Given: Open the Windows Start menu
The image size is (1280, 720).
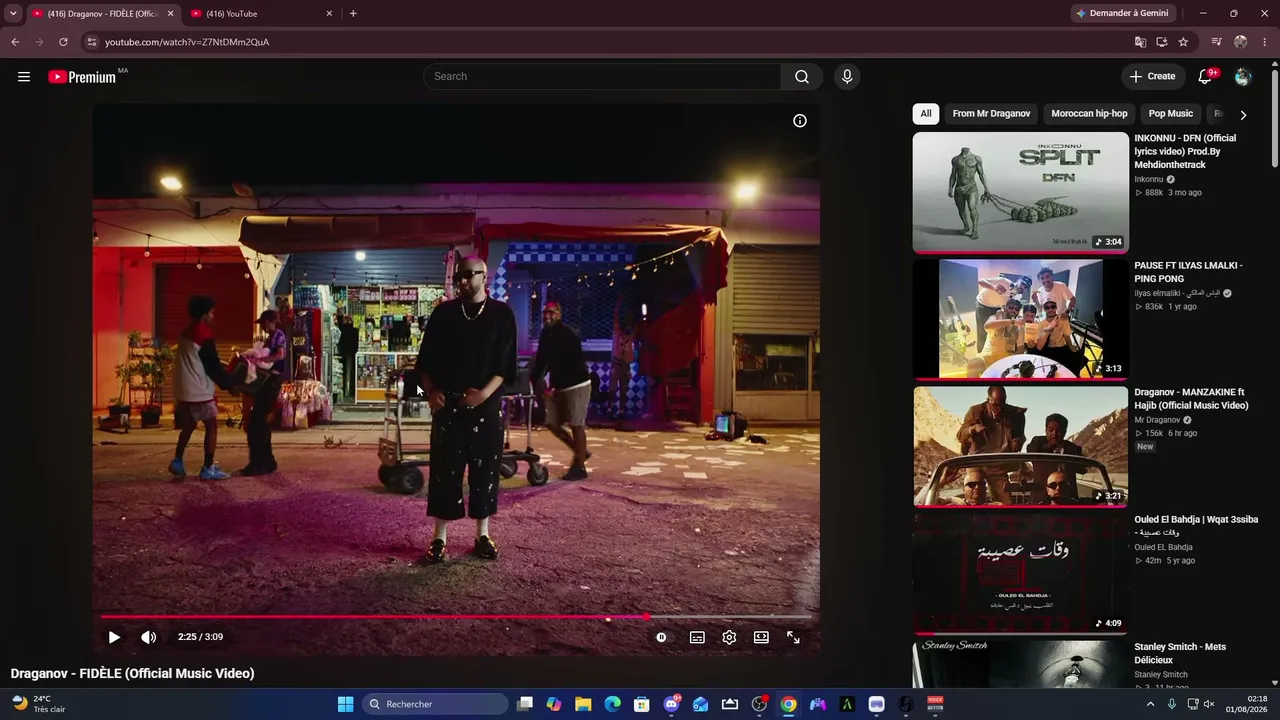Looking at the screenshot, I should 345,704.
